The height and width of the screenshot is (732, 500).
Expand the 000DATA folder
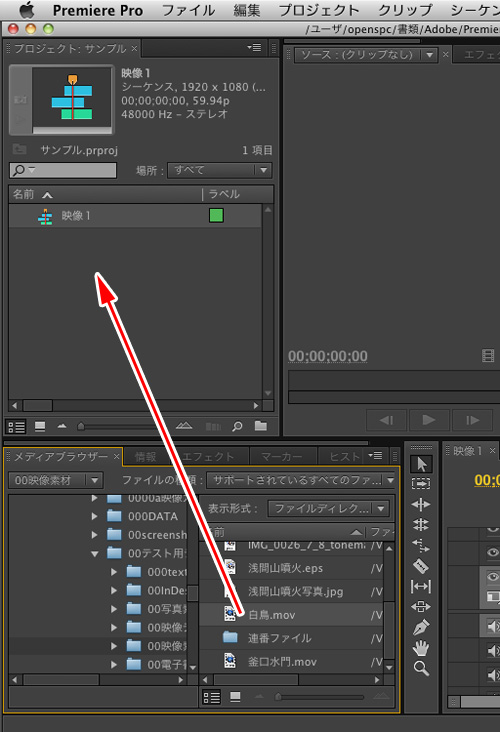click(x=95, y=516)
